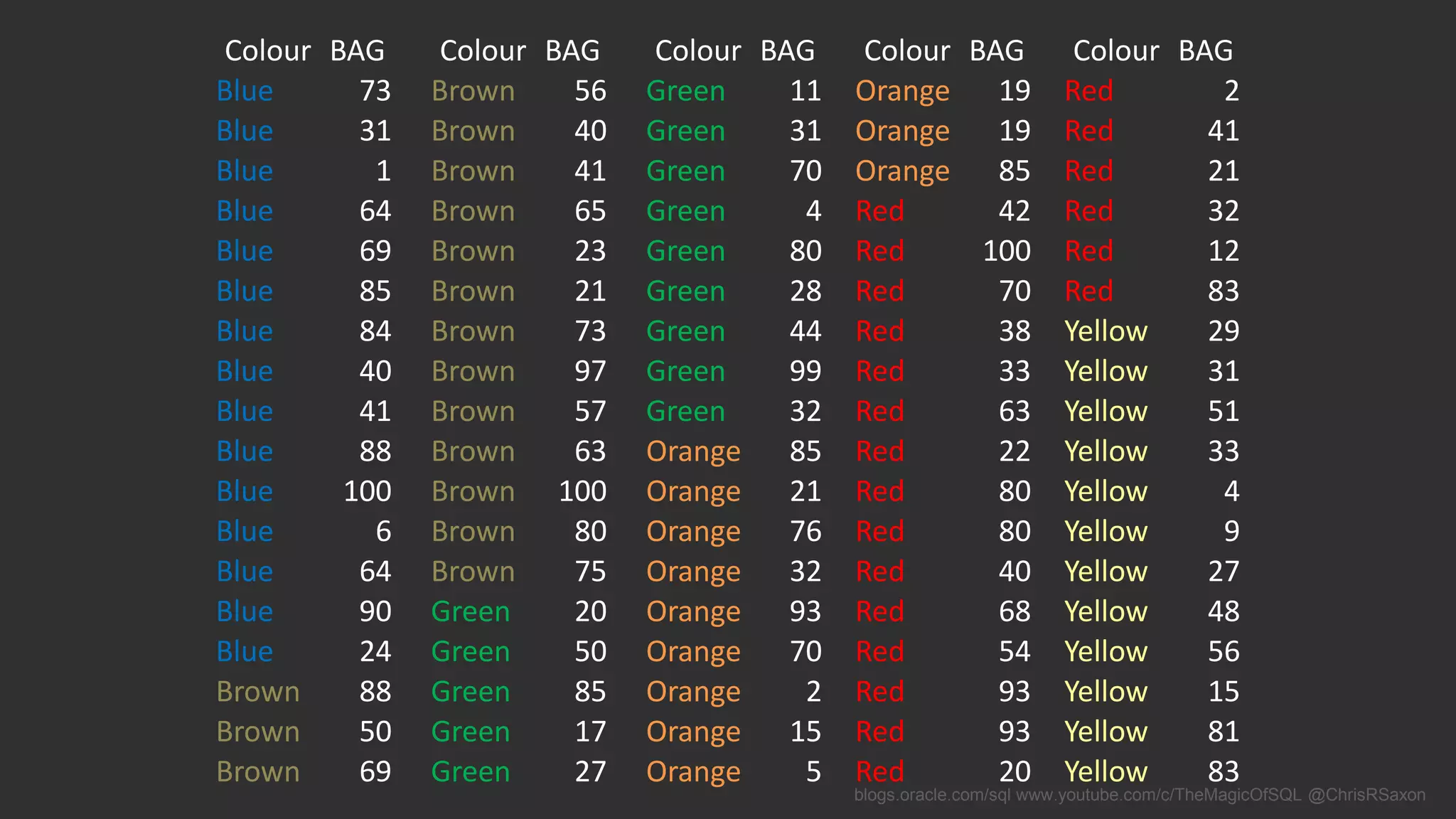Select the Yellow row value 83
The image size is (1456, 819).
(1224, 772)
